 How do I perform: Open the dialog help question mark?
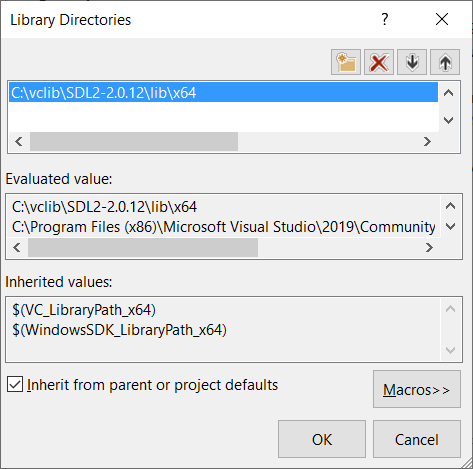coord(385,19)
